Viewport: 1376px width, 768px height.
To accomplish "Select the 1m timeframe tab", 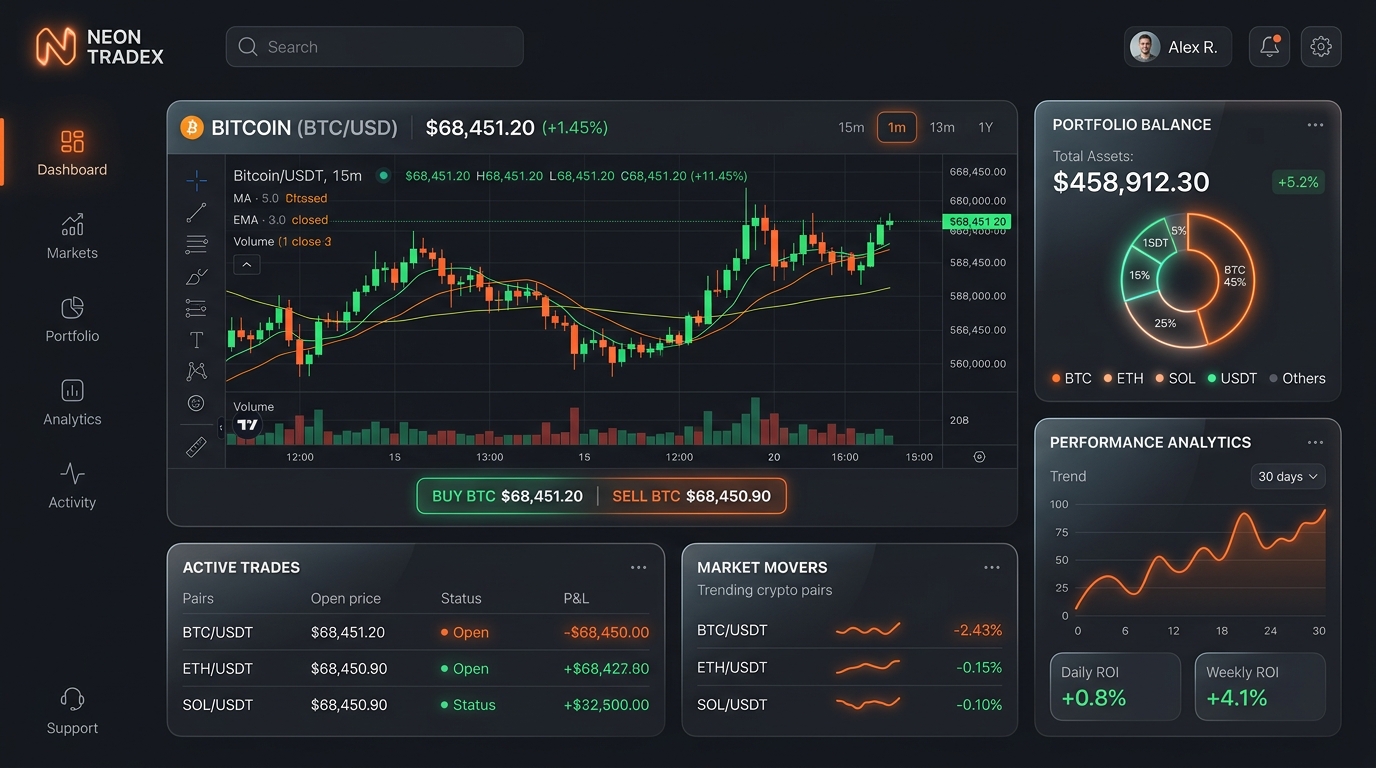I will click(897, 127).
